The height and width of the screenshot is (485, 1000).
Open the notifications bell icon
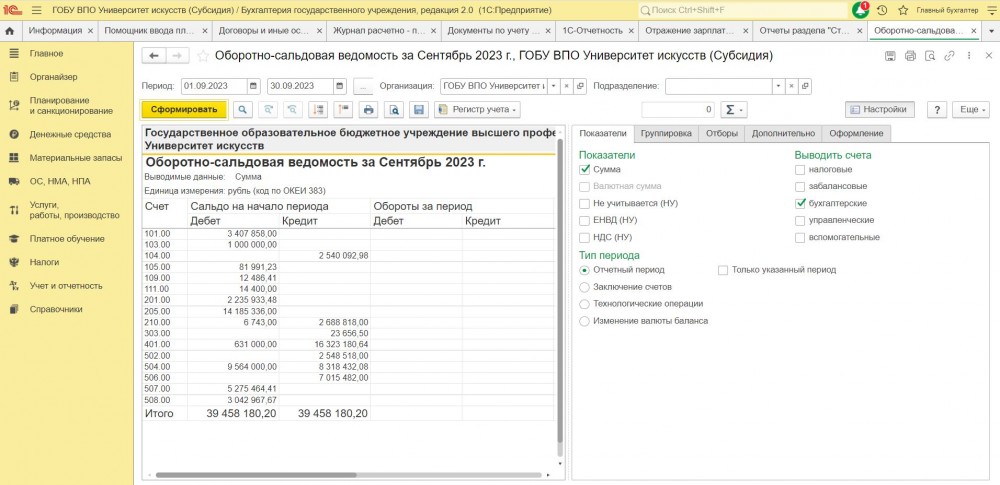coord(860,9)
